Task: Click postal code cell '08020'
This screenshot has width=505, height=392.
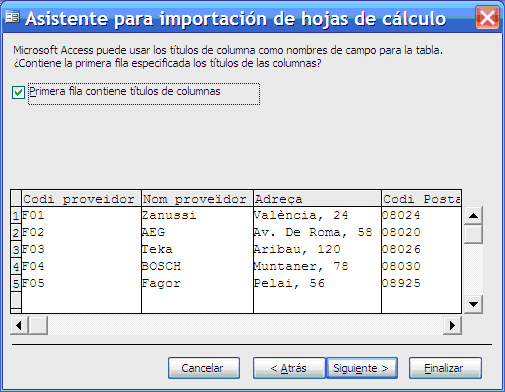Action: click(x=422, y=232)
